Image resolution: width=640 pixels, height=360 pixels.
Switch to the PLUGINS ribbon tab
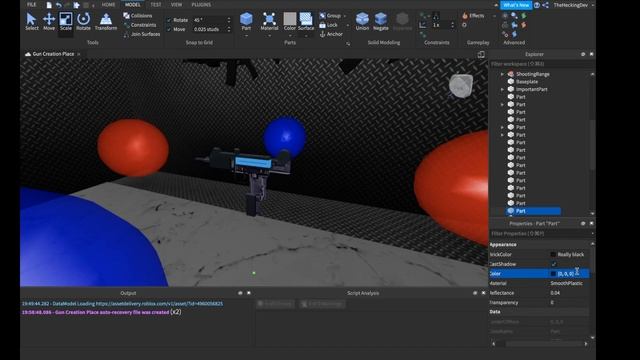coord(201,5)
